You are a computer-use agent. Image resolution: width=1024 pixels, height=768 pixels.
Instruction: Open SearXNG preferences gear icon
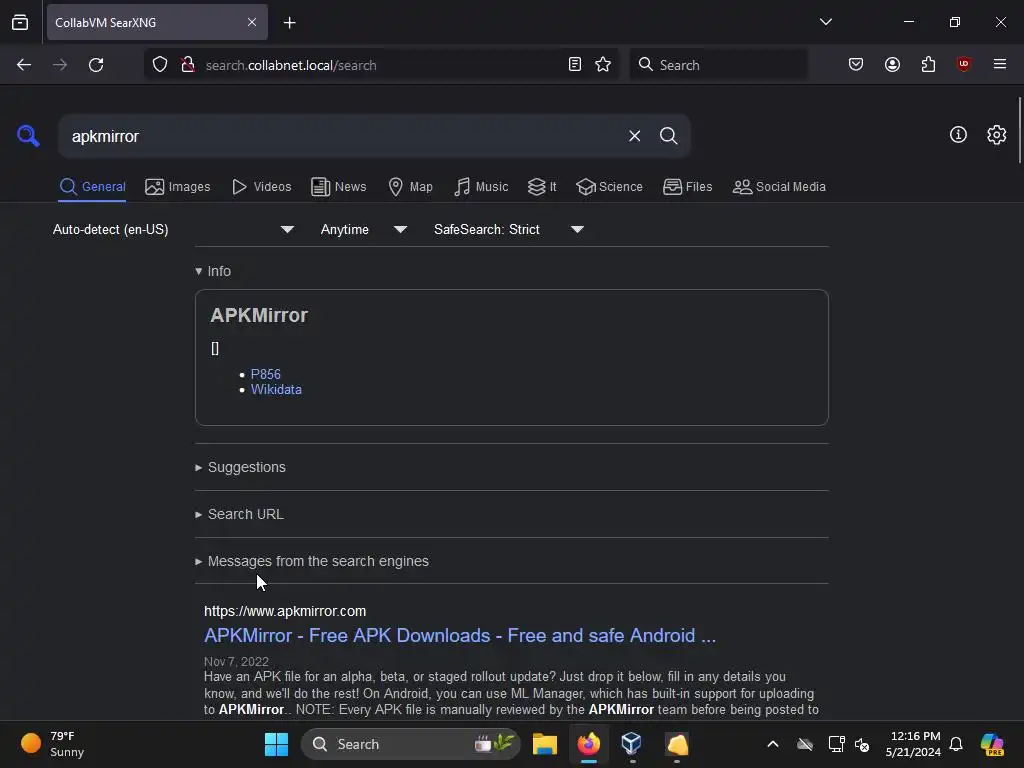997,135
